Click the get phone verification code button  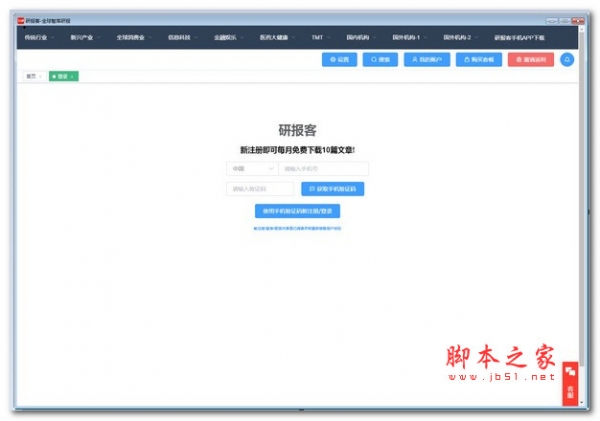[333, 189]
